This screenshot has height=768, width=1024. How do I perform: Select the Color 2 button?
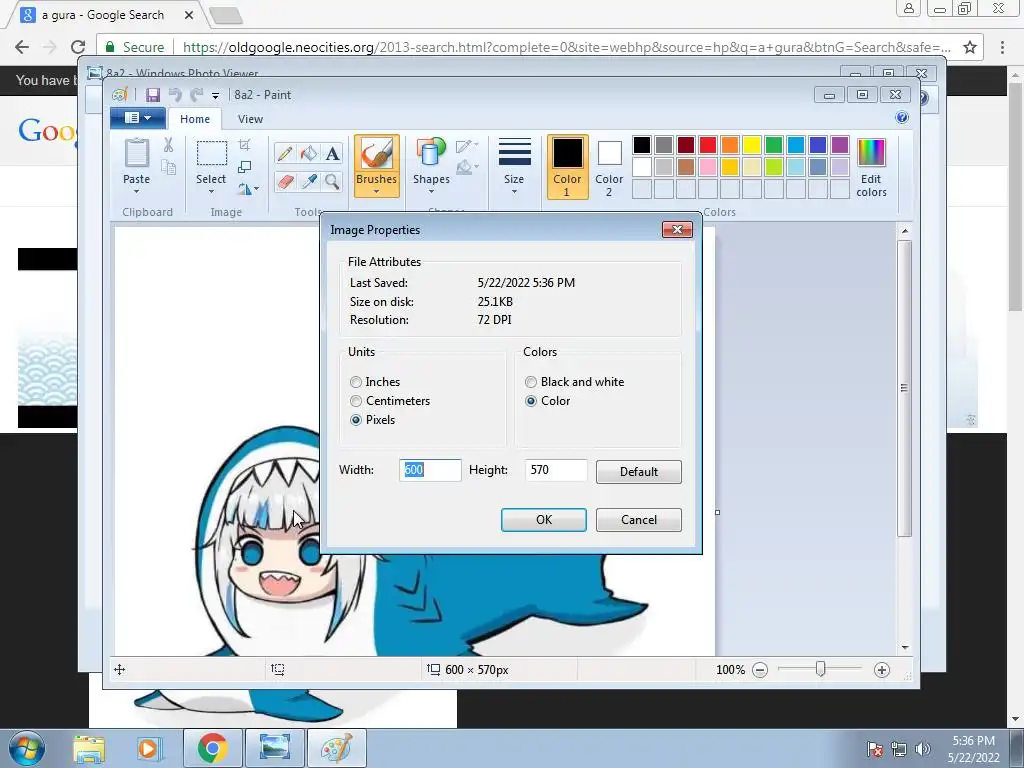click(609, 167)
